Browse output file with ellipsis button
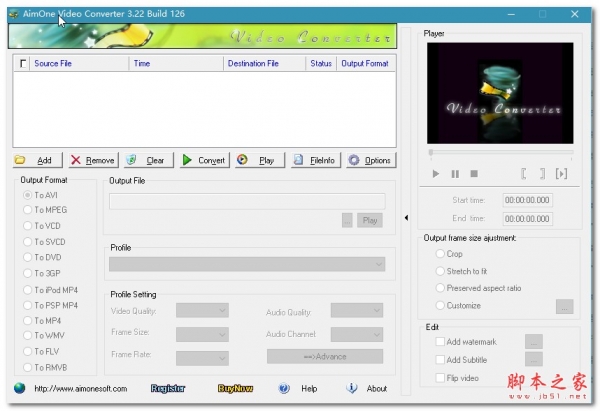 tap(347, 220)
